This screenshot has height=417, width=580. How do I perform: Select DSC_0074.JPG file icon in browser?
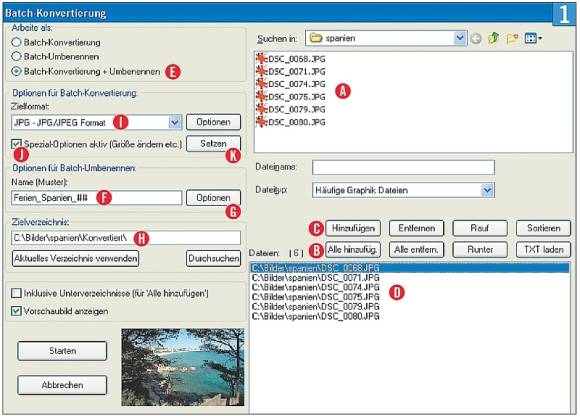point(261,84)
